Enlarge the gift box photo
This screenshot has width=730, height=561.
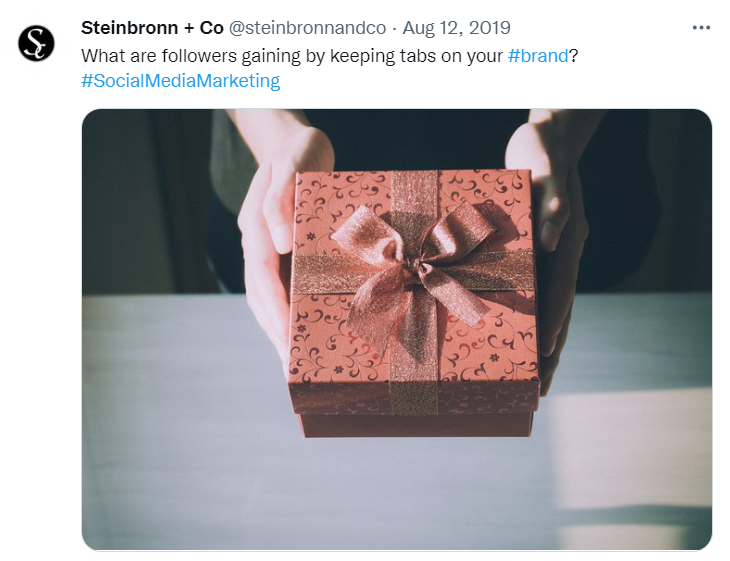[397, 329]
